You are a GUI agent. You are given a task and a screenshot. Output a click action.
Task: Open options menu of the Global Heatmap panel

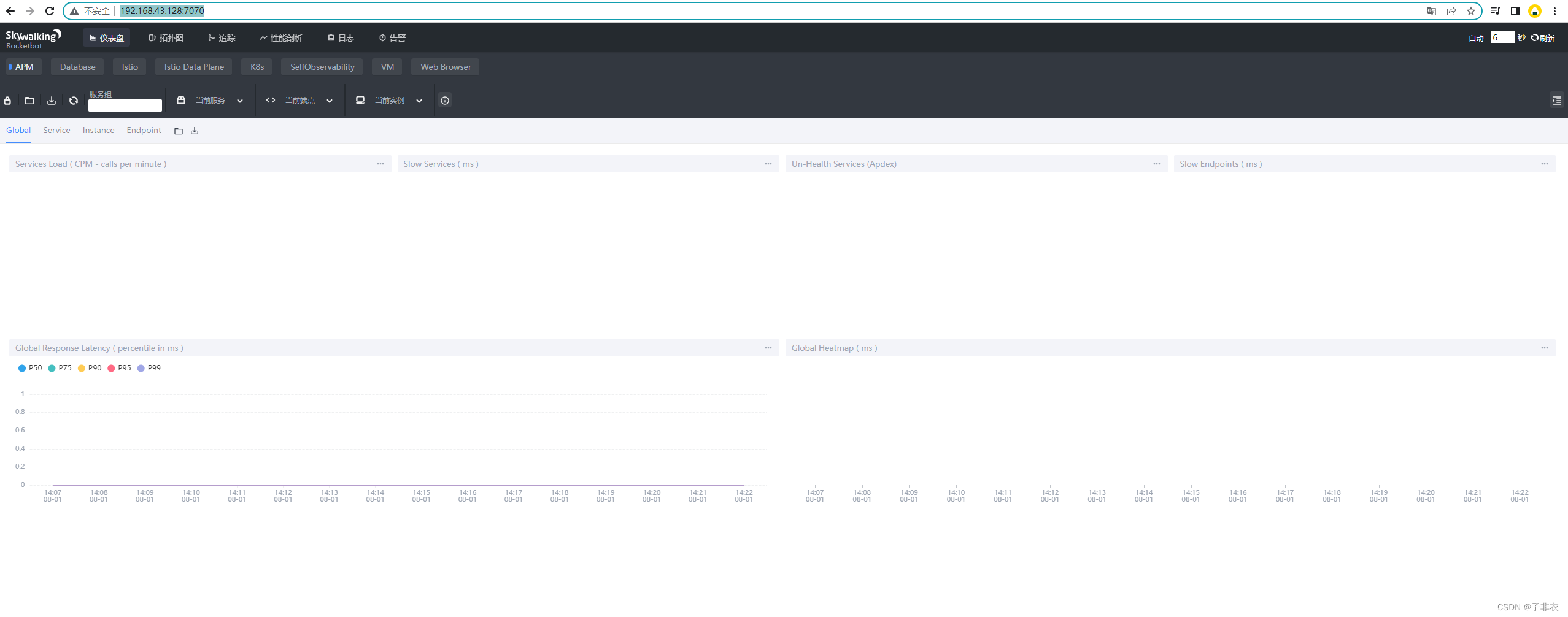point(1545,348)
